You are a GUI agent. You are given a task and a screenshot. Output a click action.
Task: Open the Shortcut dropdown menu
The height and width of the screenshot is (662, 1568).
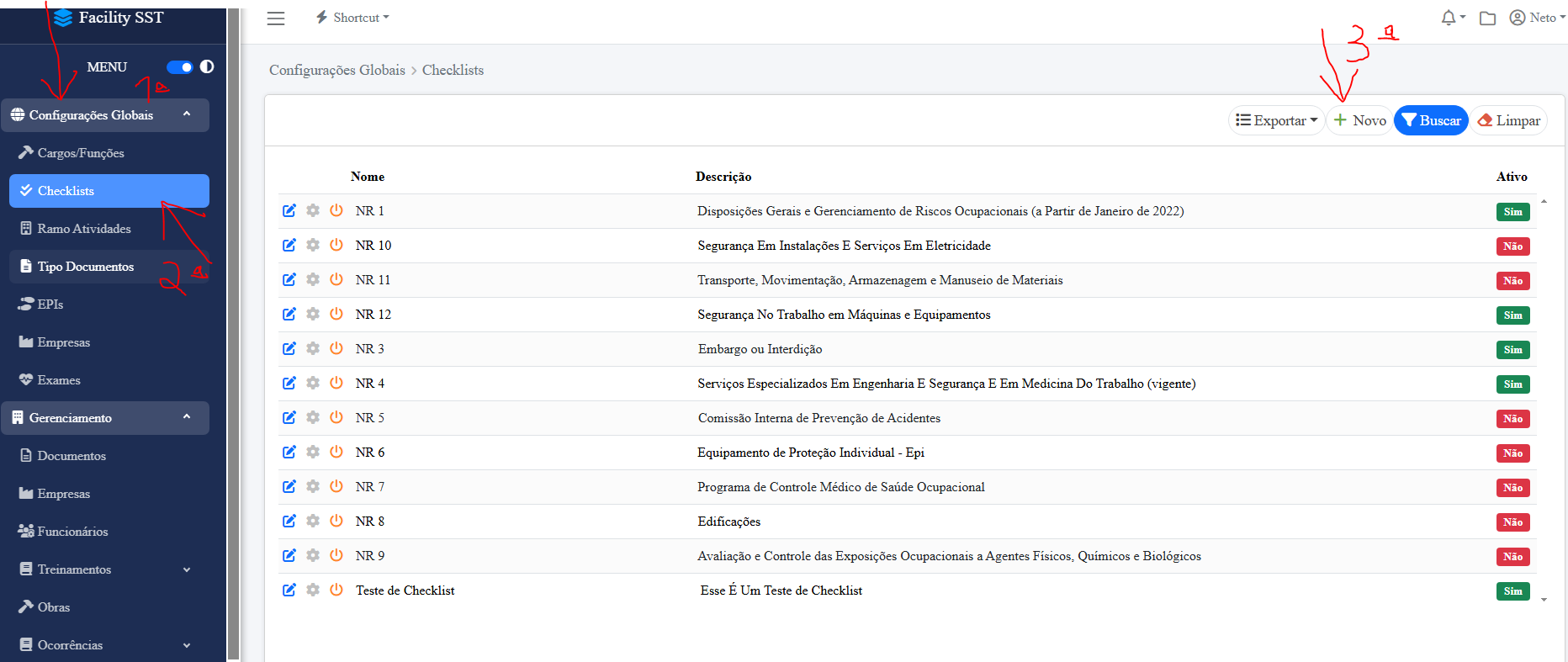coord(352,18)
